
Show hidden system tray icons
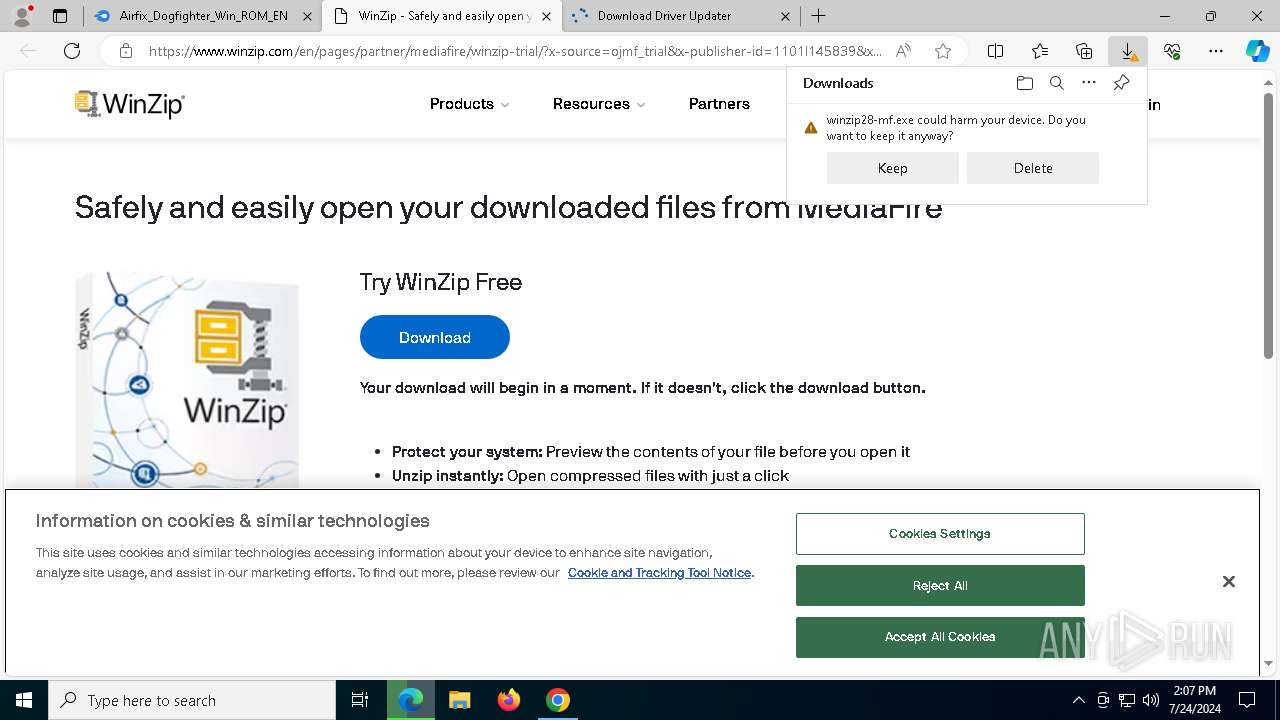(1078, 700)
